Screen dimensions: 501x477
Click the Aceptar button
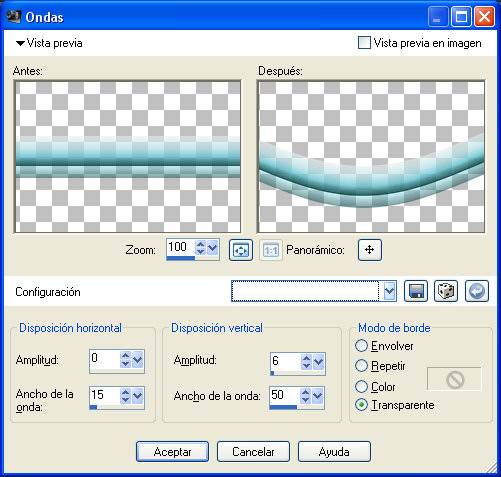172,452
